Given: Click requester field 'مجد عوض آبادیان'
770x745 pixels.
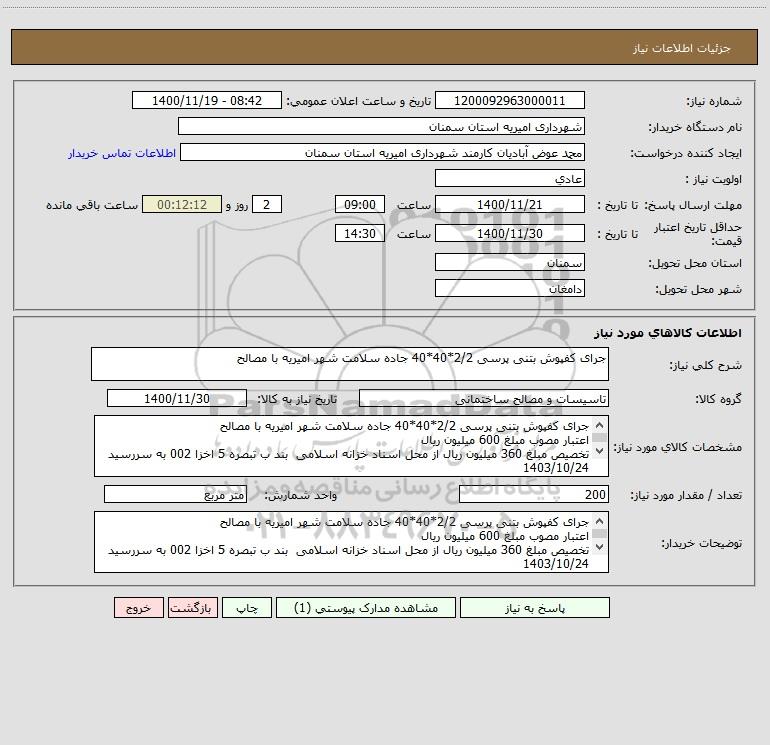Looking at the screenshot, I should [382, 152].
